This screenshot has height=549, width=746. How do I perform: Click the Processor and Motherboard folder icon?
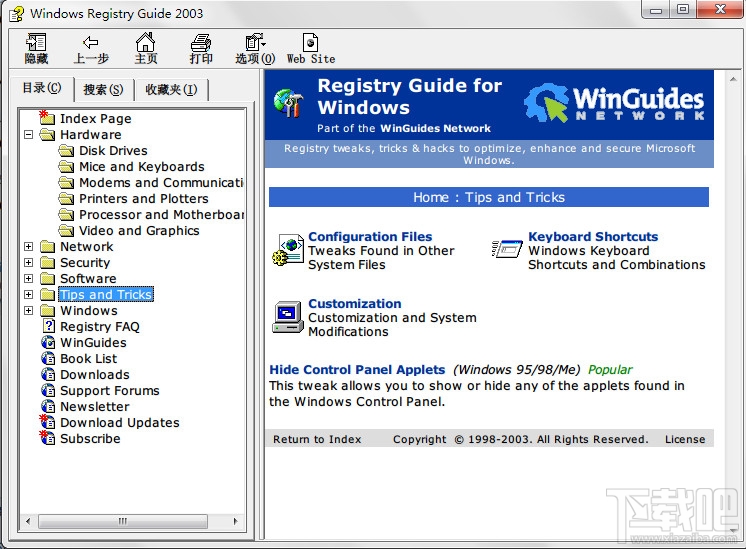point(67,215)
